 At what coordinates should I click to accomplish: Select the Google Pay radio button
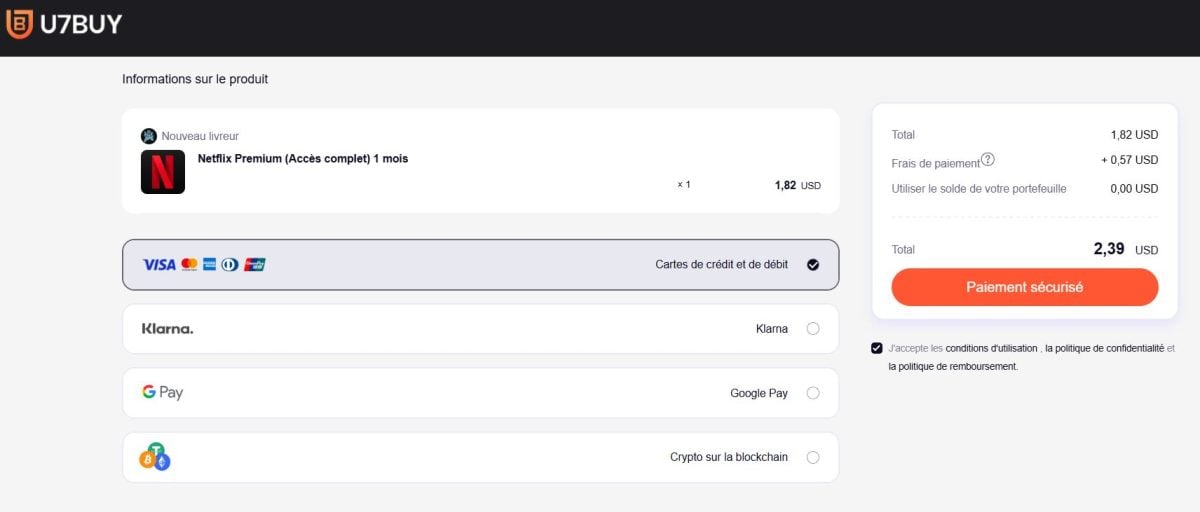[x=813, y=393]
